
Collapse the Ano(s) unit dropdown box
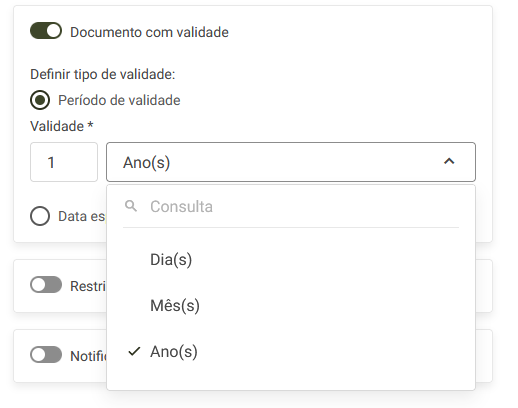coord(291,162)
